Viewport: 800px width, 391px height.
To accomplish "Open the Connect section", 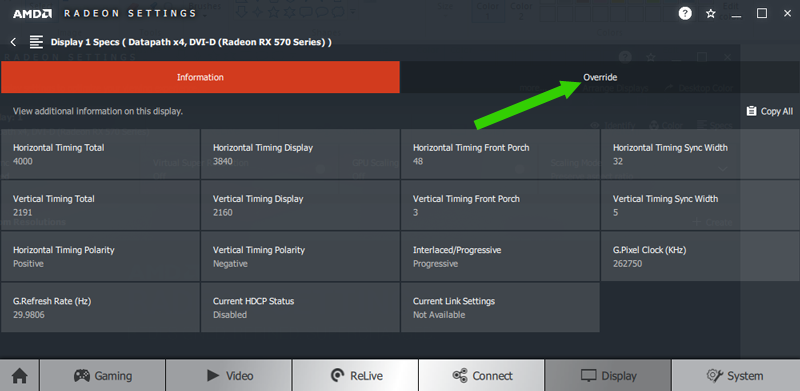I will pos(482,376).
